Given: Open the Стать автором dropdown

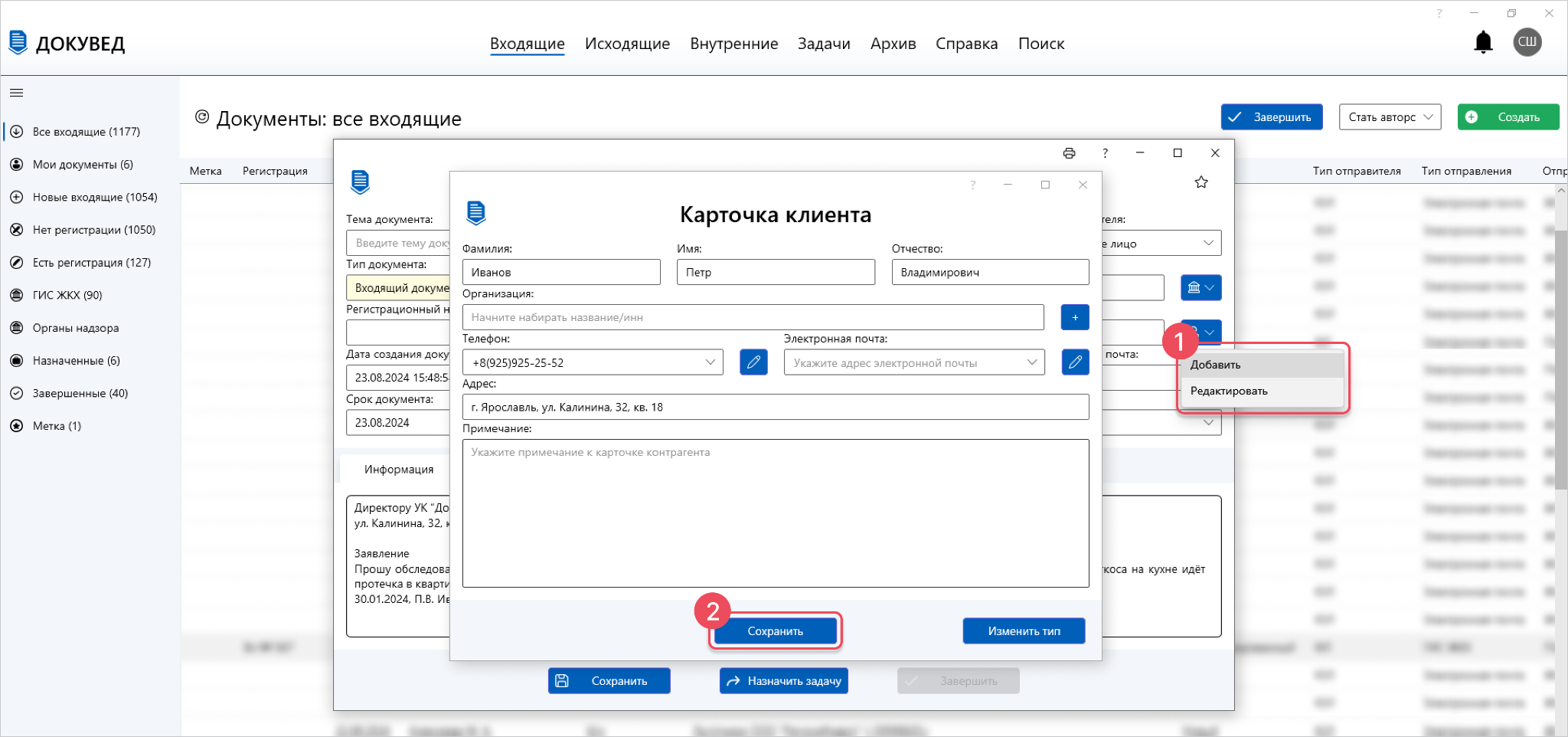Looking at the screenshot, I should point(1390,117).
